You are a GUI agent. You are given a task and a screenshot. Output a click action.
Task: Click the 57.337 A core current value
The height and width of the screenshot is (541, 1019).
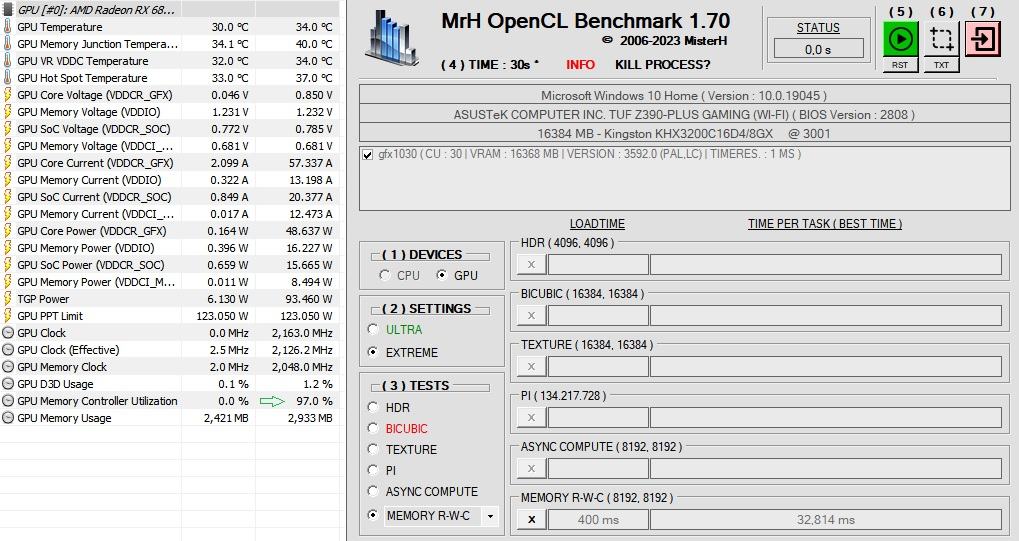tap(311, 163)
